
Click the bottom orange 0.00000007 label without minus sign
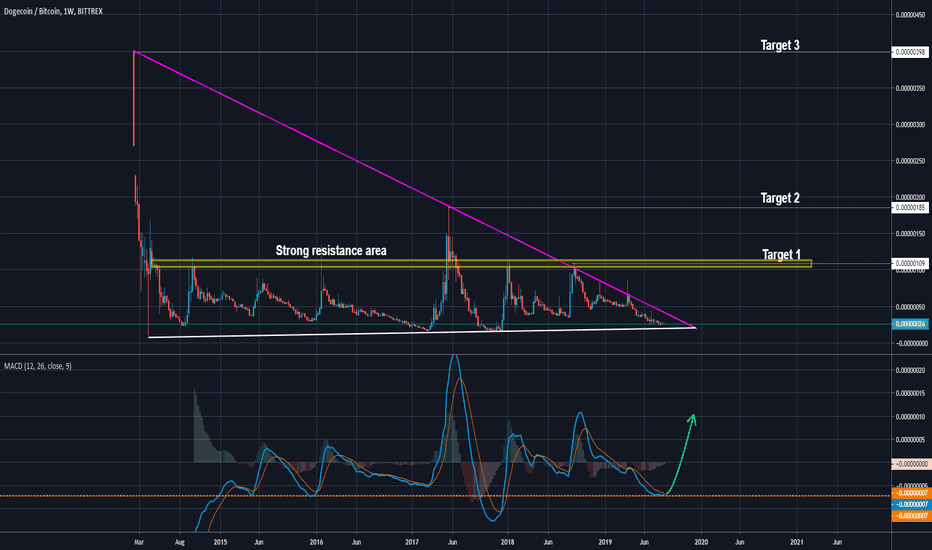[x=910, y=516]
